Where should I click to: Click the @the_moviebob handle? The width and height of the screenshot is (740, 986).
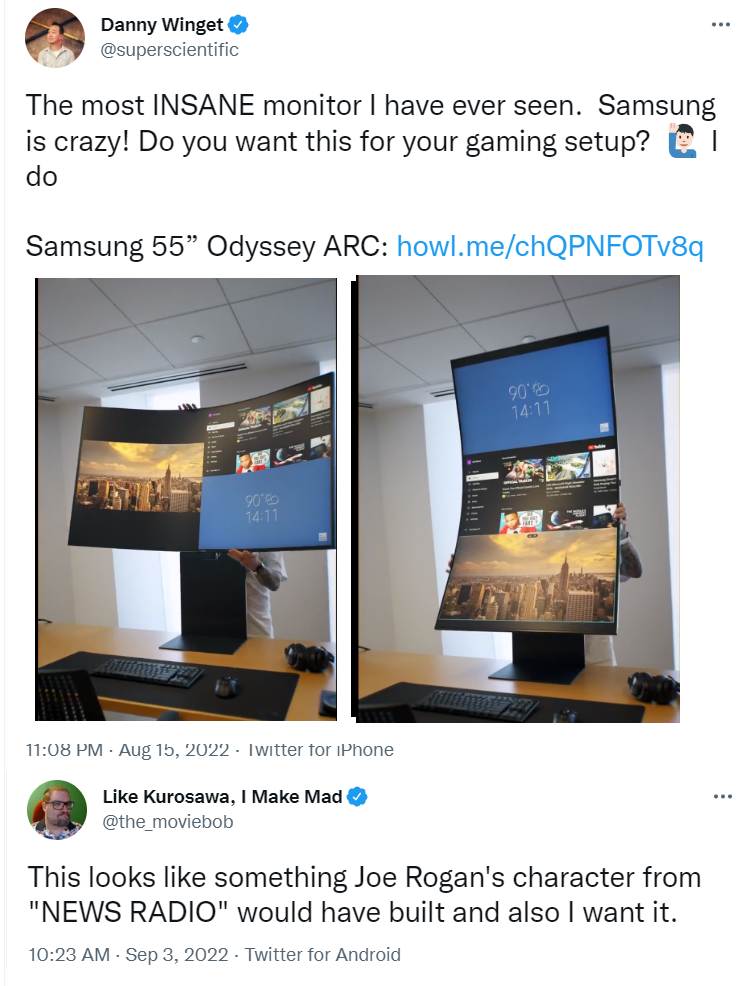point(168,822)
